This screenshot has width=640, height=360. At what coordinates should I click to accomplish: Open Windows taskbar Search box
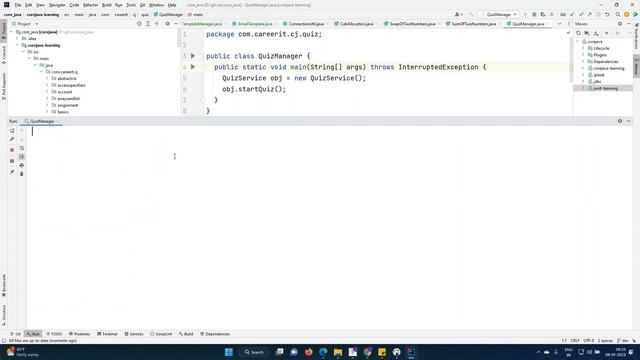(255, 352)
